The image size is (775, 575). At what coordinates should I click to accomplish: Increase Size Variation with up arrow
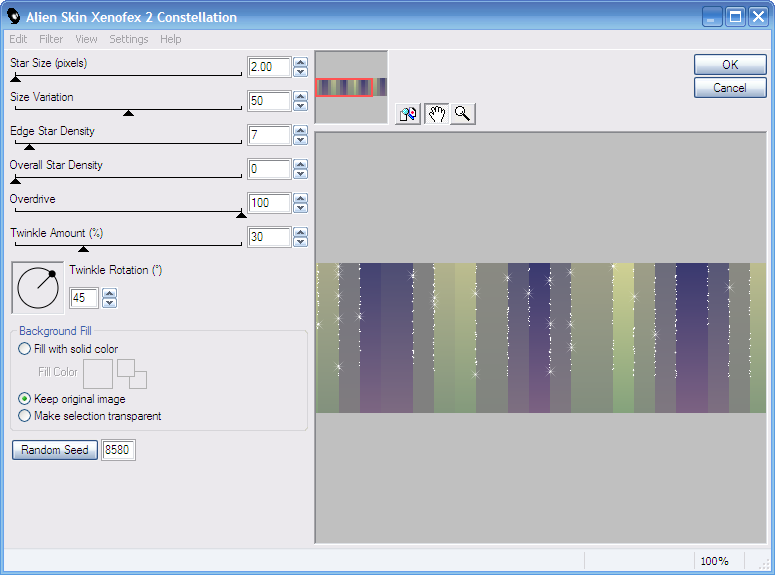click(x=301, y=96)
